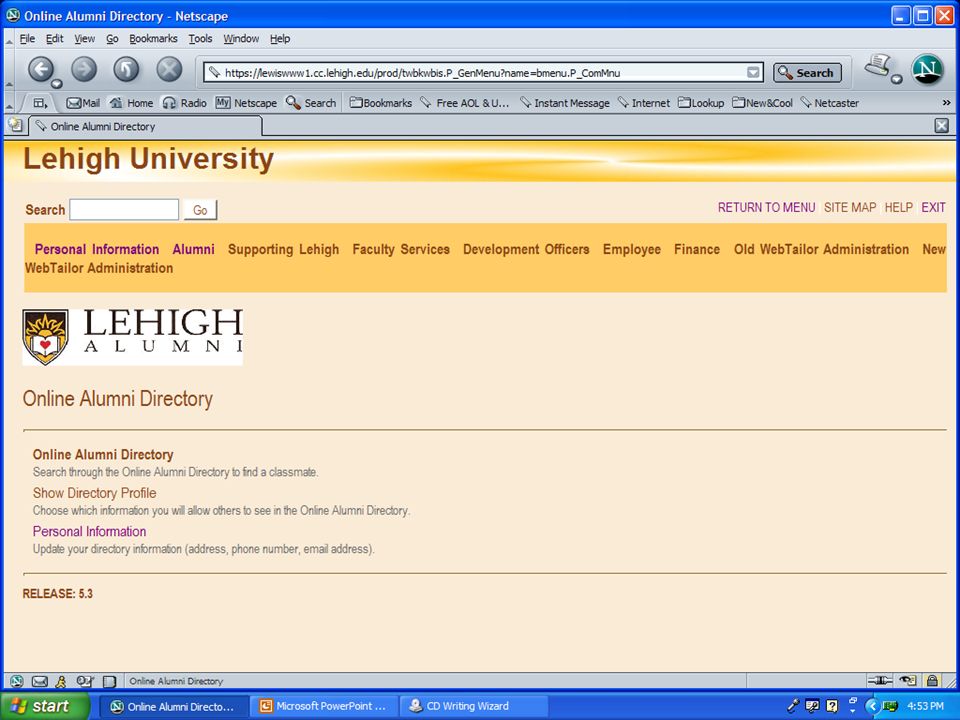The width and height of the screenshot is (960, 720).
Task: Open the View menu
Action: tap(84, 39)
